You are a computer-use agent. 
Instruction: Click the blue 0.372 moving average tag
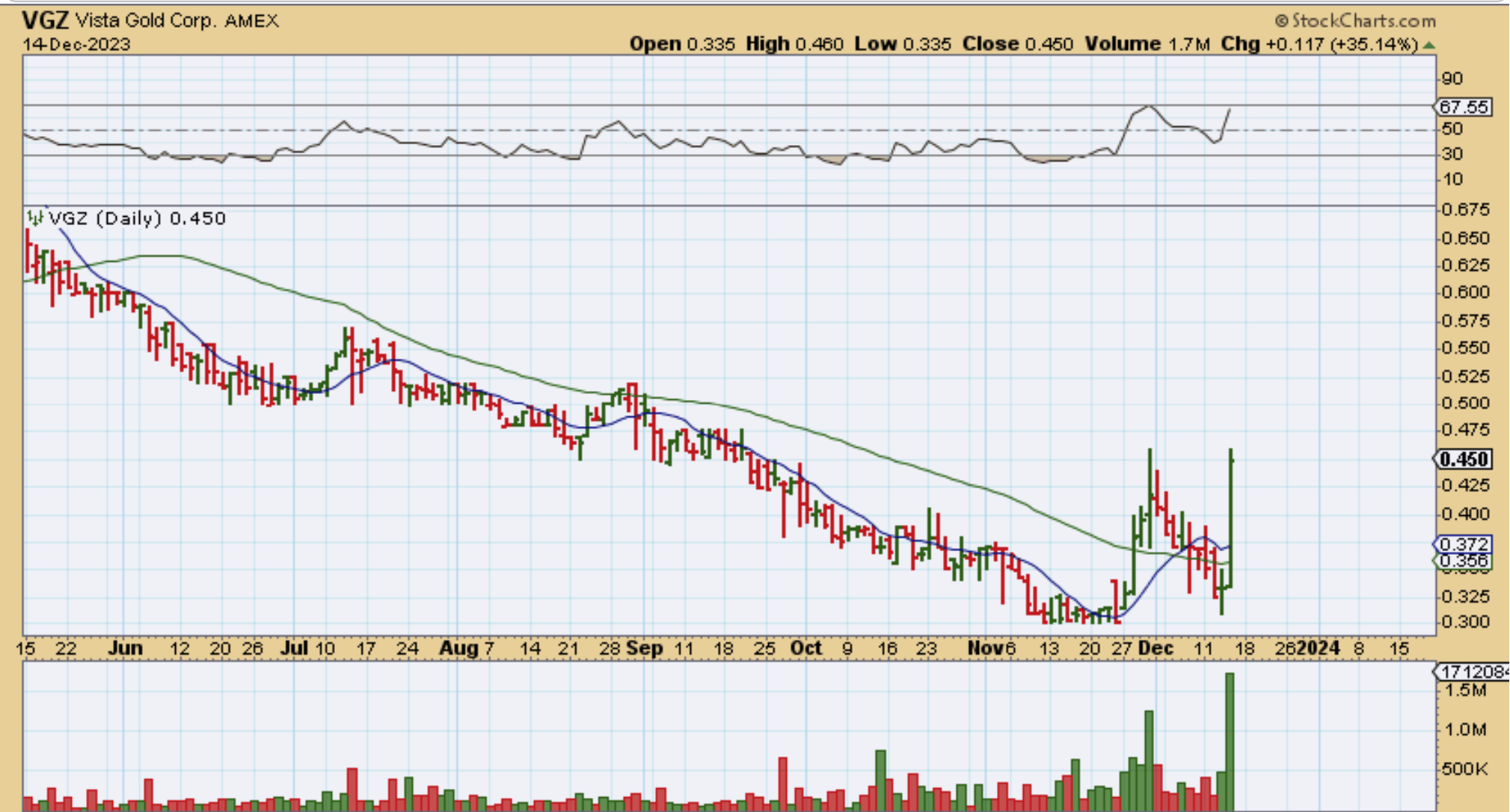(x=1463, y=544)
